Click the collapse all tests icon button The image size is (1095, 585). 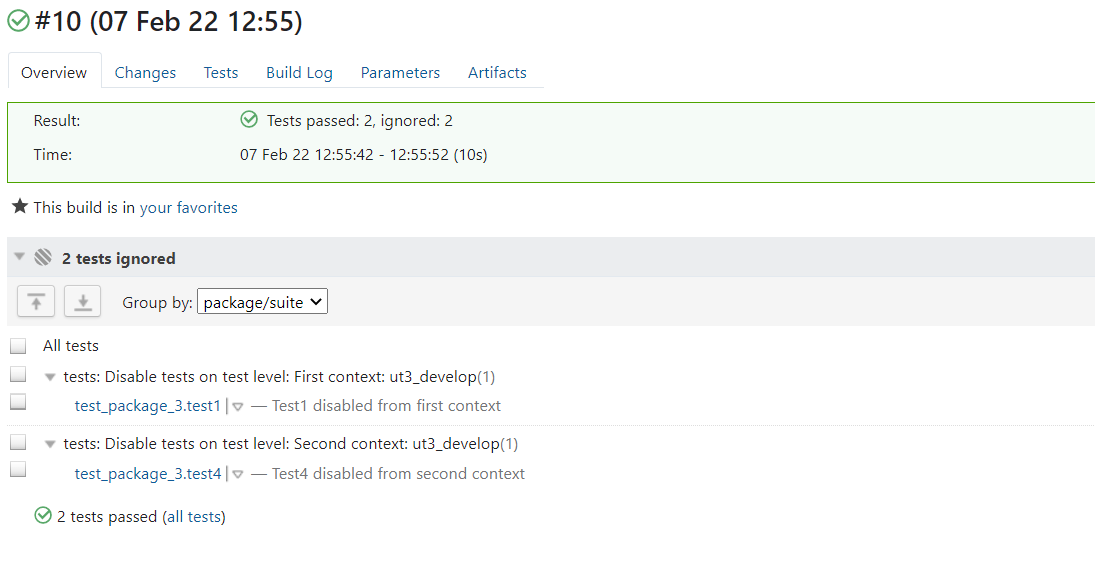coord(36,302)
